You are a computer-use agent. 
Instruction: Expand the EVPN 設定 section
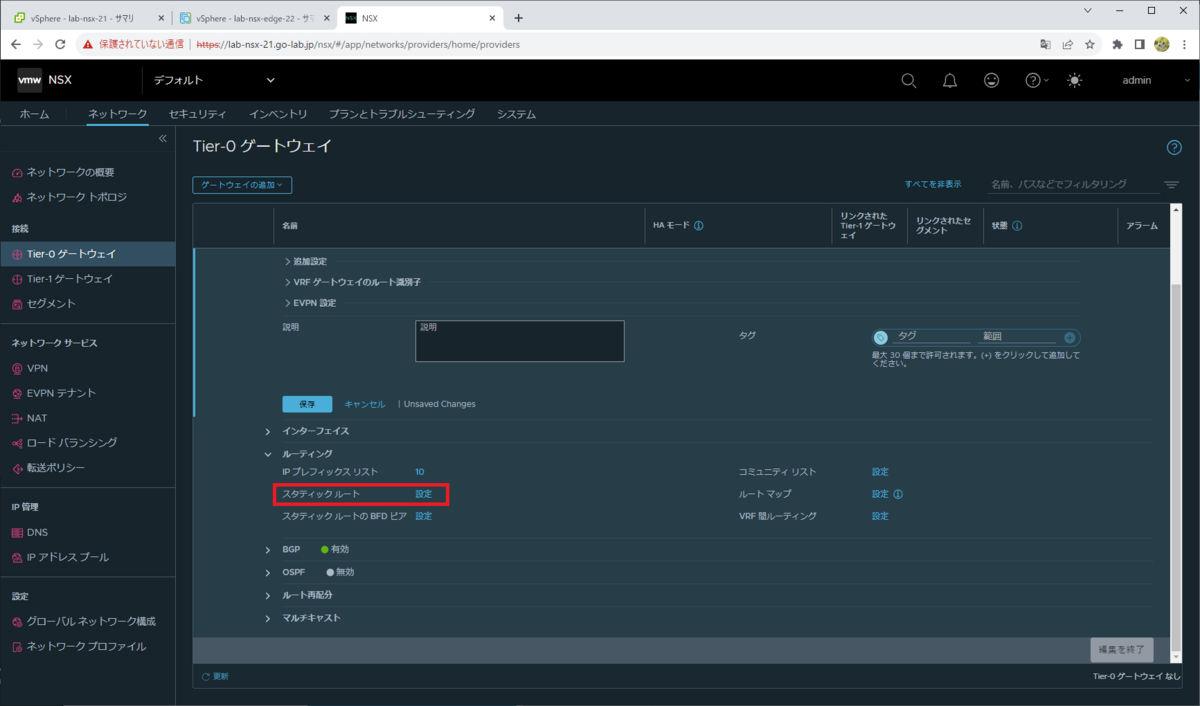311,302
